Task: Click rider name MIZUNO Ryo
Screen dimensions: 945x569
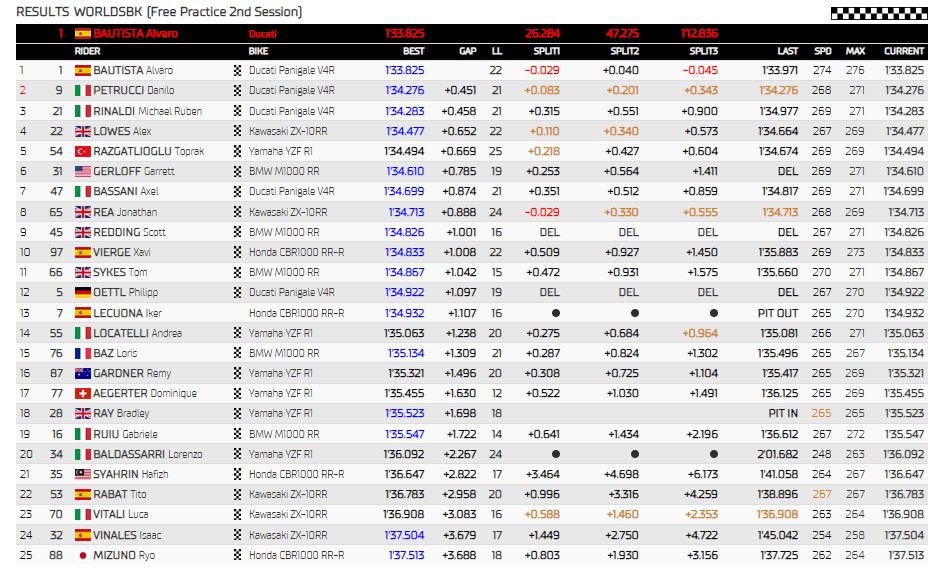Action: [x=124, y=555]
